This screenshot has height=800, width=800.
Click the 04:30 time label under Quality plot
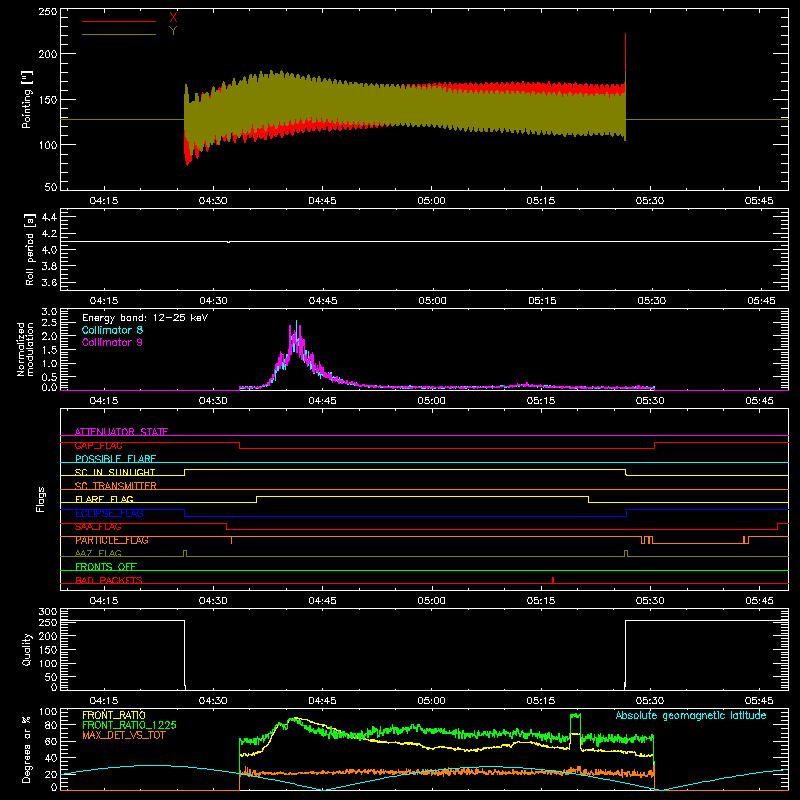(x=213, y=701)
